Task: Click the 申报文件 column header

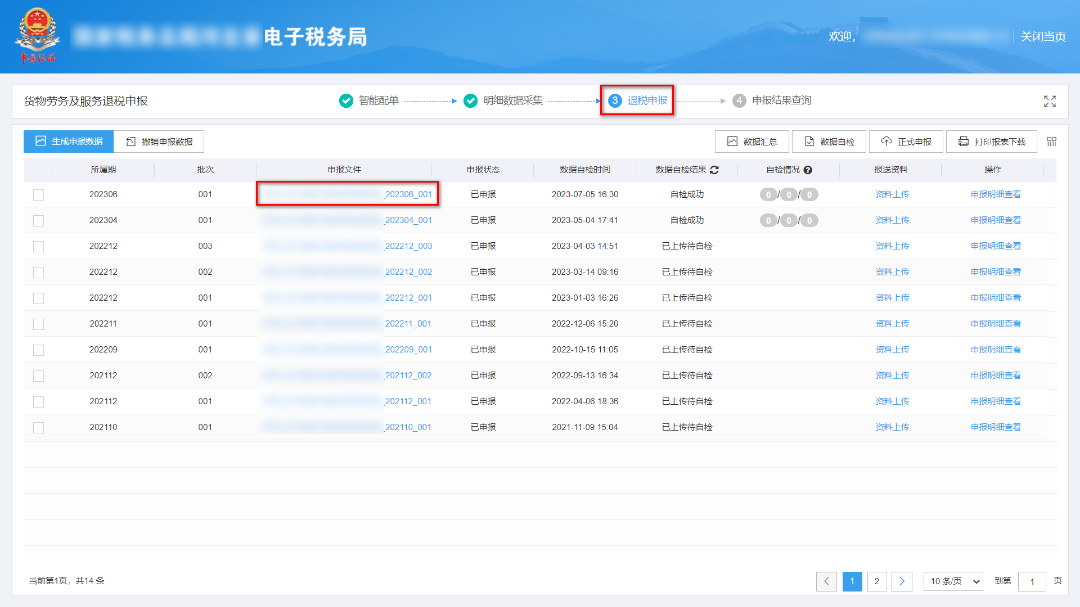Action: tap(344, 169)
